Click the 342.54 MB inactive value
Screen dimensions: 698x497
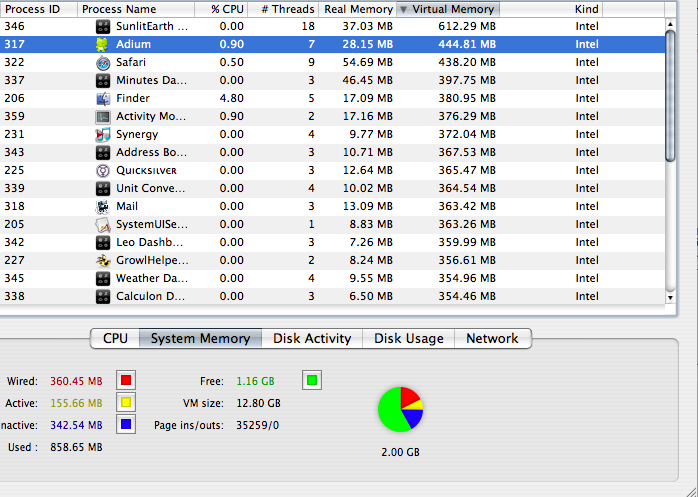click(76, 425)
